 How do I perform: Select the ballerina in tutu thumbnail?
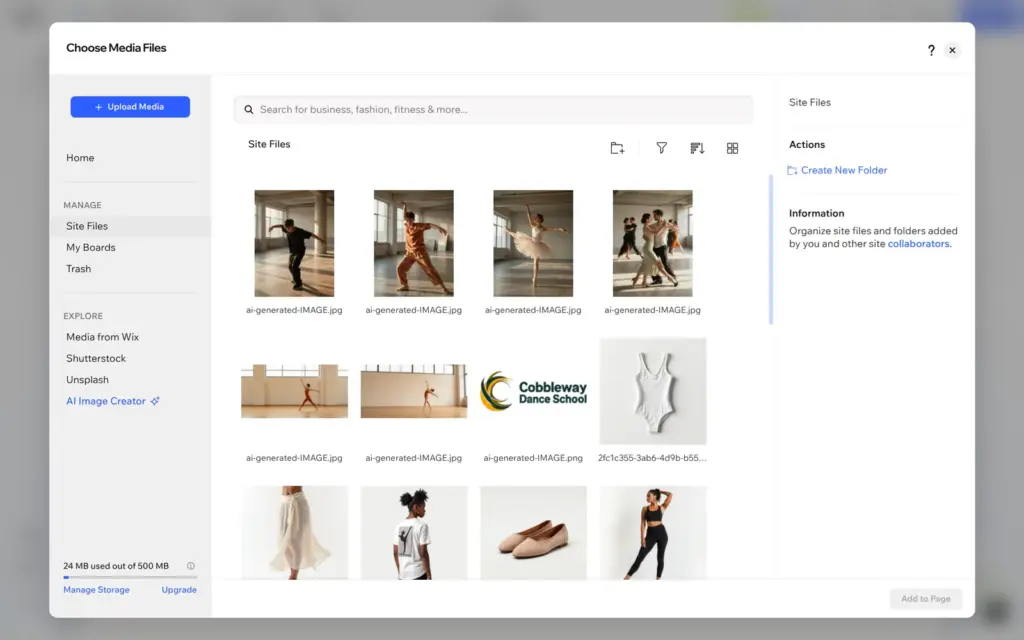point(533,244)
